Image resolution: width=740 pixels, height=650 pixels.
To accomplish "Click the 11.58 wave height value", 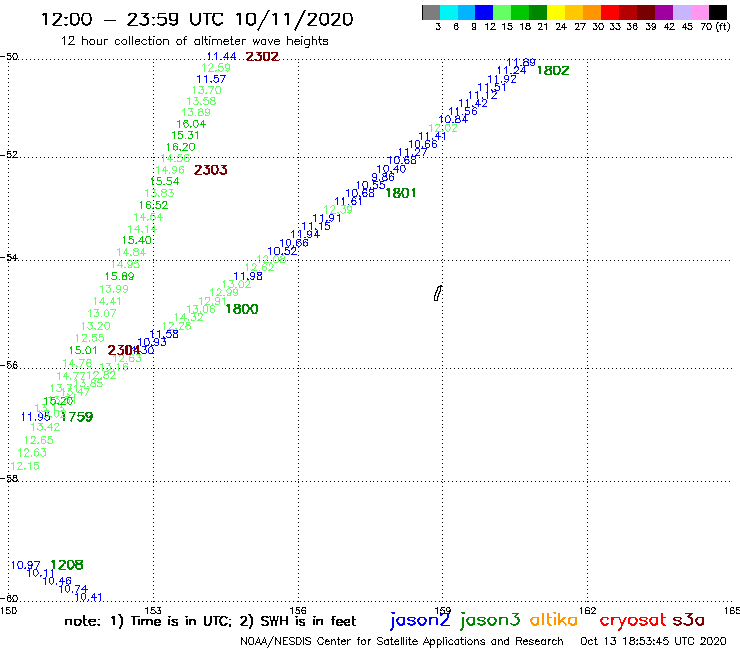I will [x=164, y=334].
